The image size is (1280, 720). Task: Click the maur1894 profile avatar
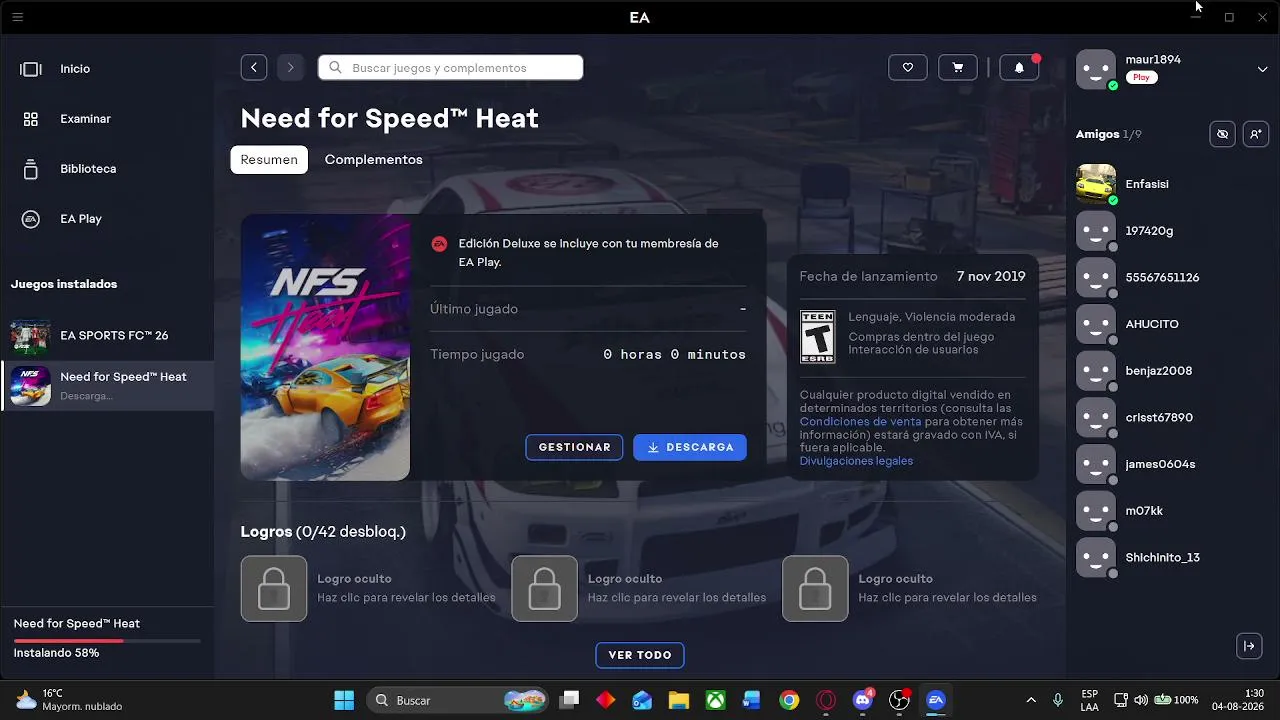(x=1096, y=69)
